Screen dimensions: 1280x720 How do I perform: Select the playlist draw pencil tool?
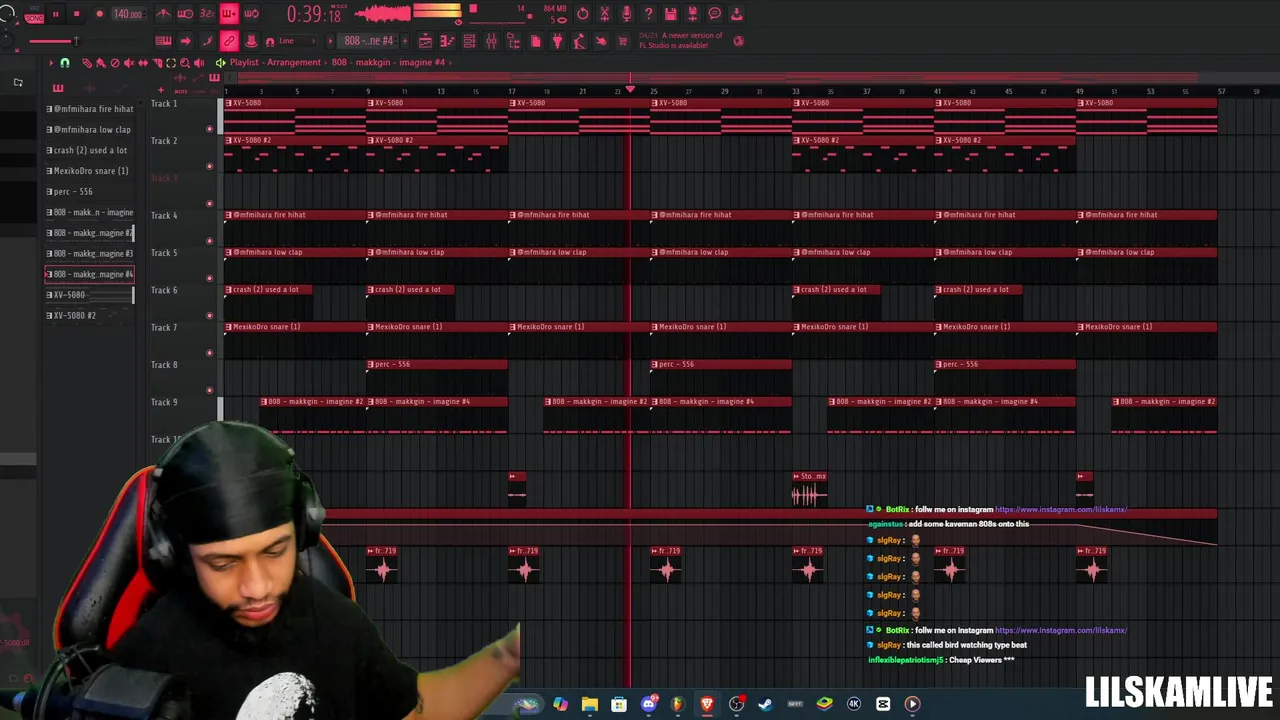pyautogui.click(x=87, y=62)
